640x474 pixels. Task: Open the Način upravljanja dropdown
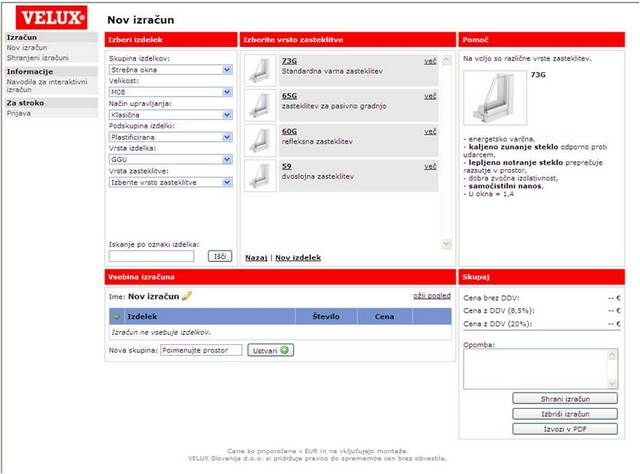171,114
